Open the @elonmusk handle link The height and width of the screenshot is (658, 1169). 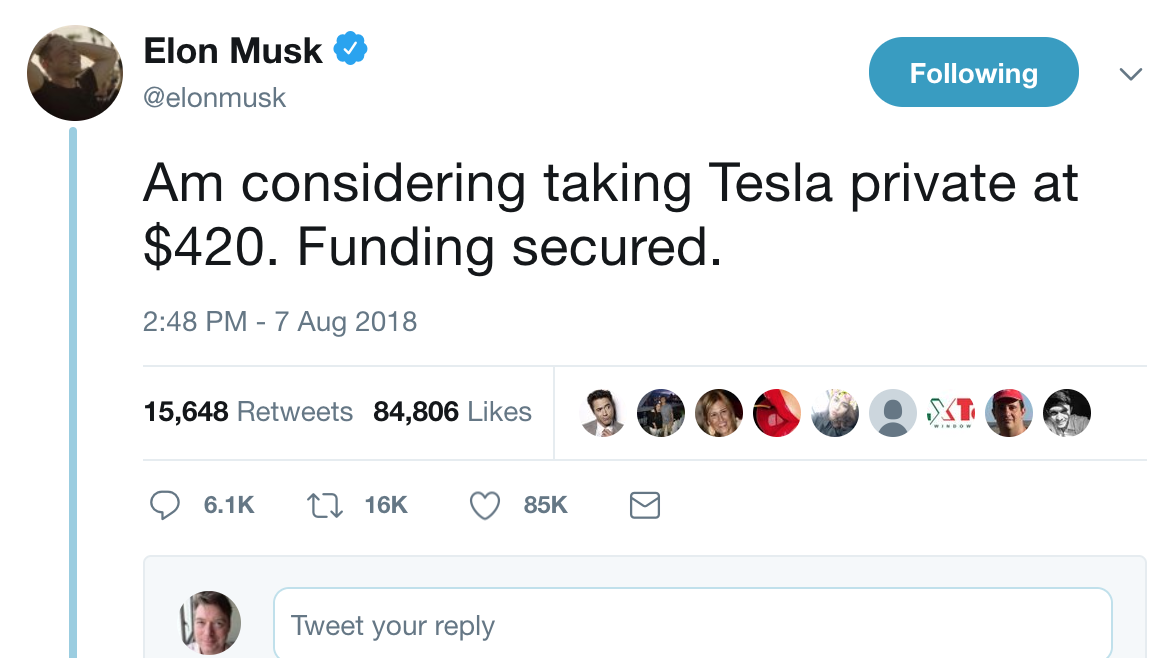[215, 98]
